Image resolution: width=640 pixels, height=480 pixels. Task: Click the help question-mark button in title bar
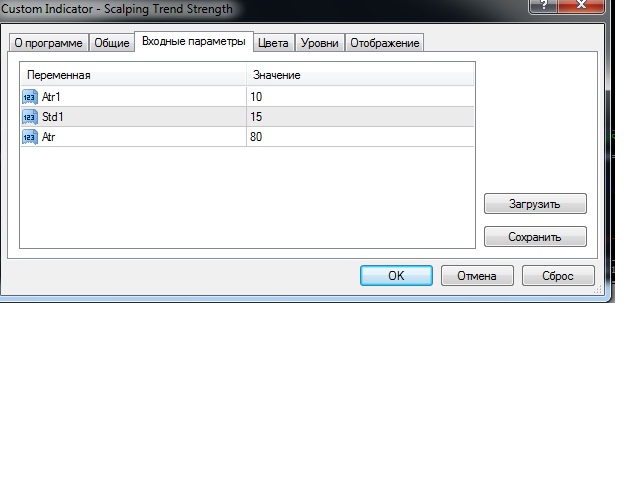[x=543, y=6]
